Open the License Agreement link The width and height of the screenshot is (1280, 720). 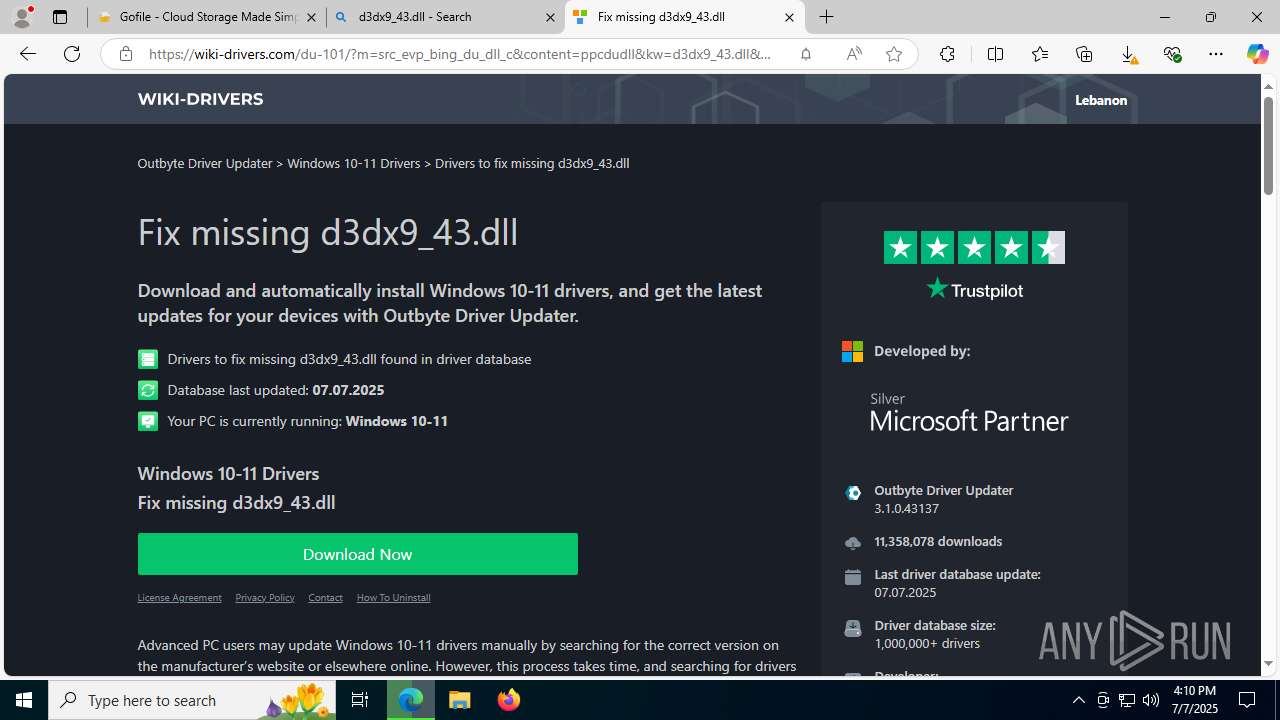179,597
